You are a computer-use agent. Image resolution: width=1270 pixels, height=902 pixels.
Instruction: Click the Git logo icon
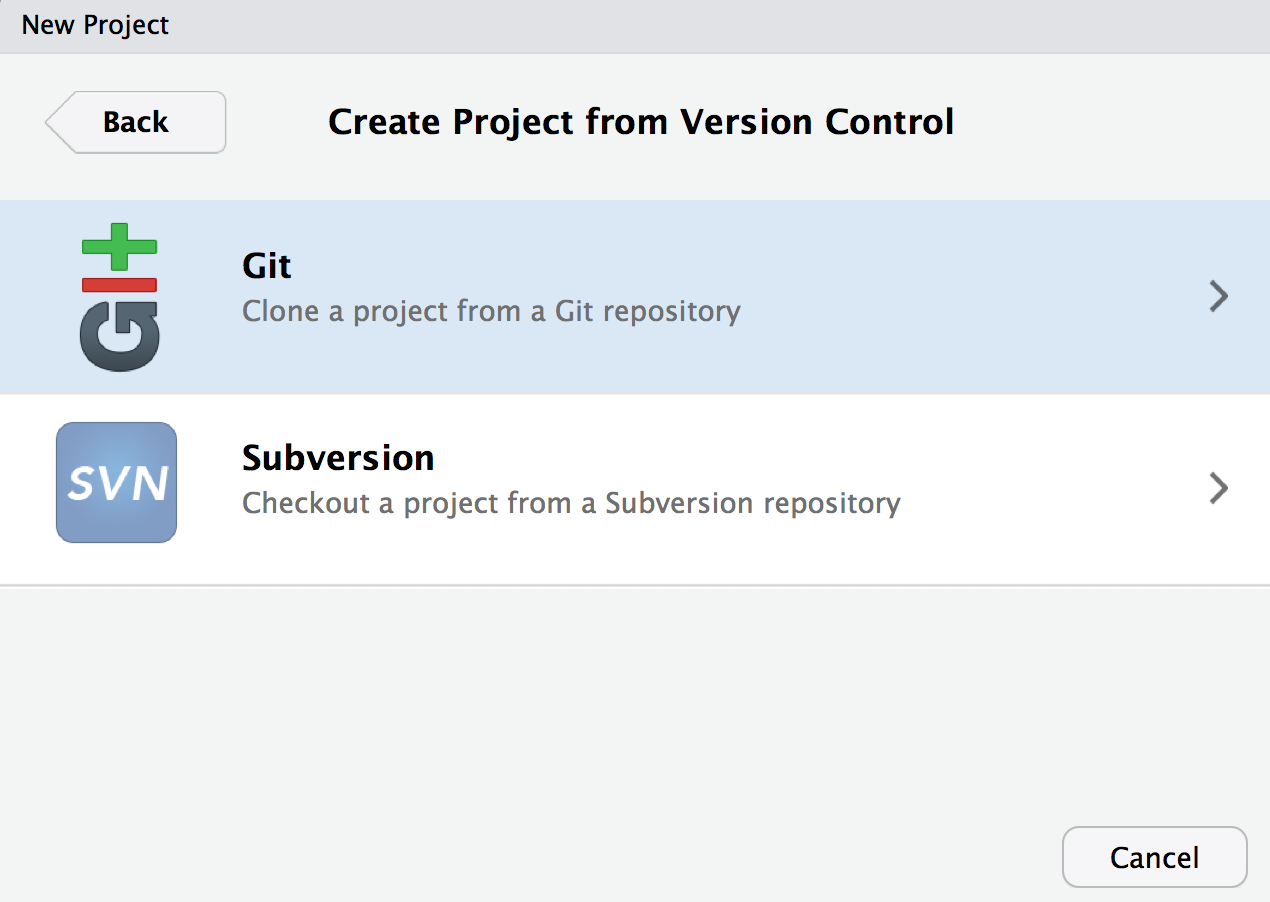(119, 297)
